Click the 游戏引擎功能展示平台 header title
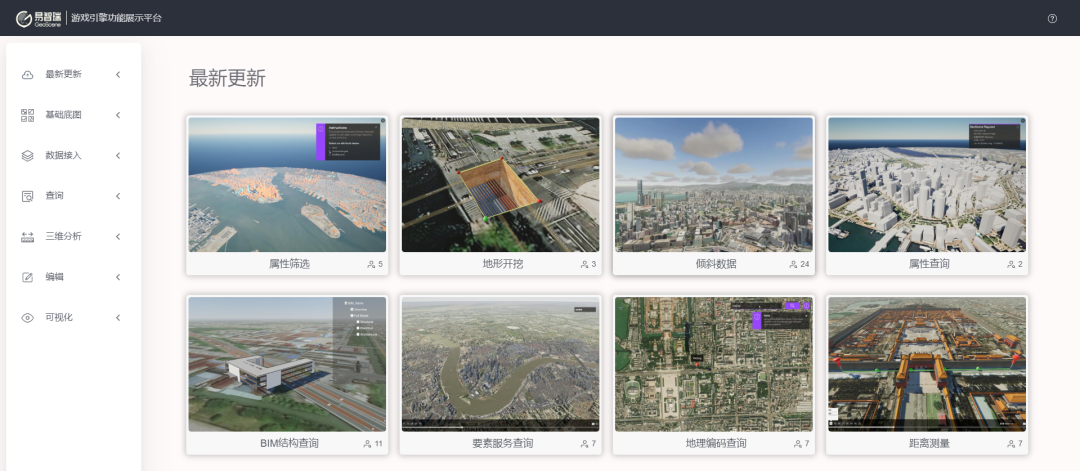The image size is (1080, 471). pyautogui.click(x=116, y=19)
